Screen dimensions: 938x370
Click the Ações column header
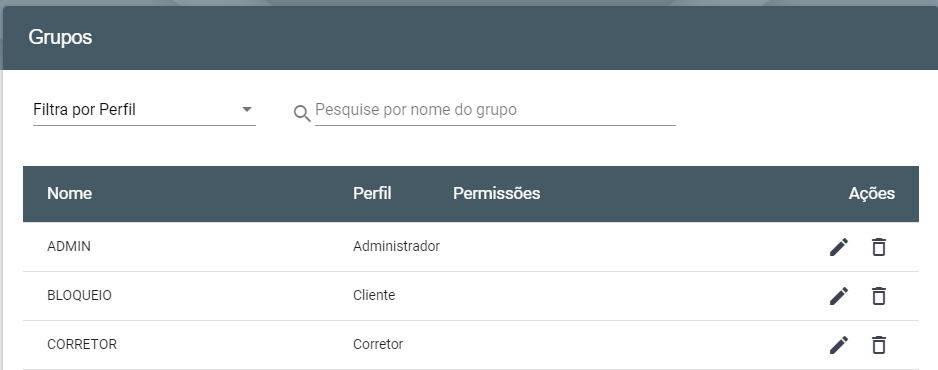pyautogui.click(x=872, y=194)
